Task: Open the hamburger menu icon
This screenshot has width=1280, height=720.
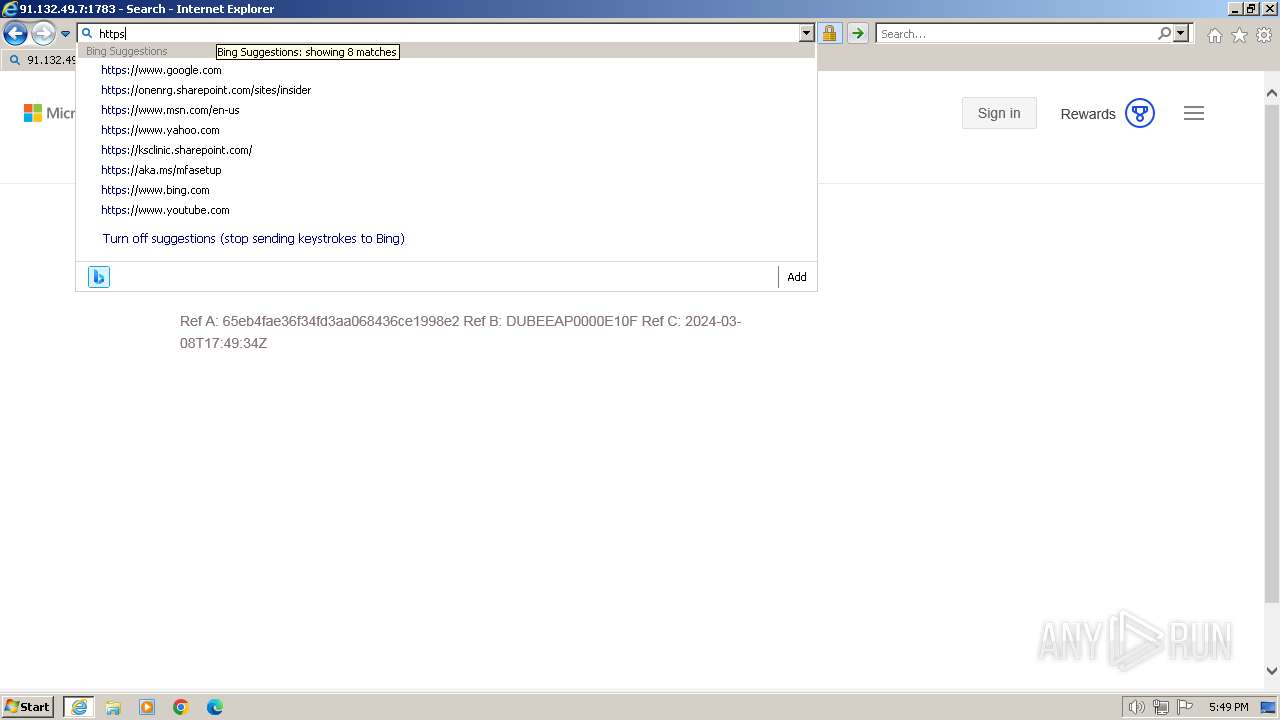Action: click(x=1194, y=113)
